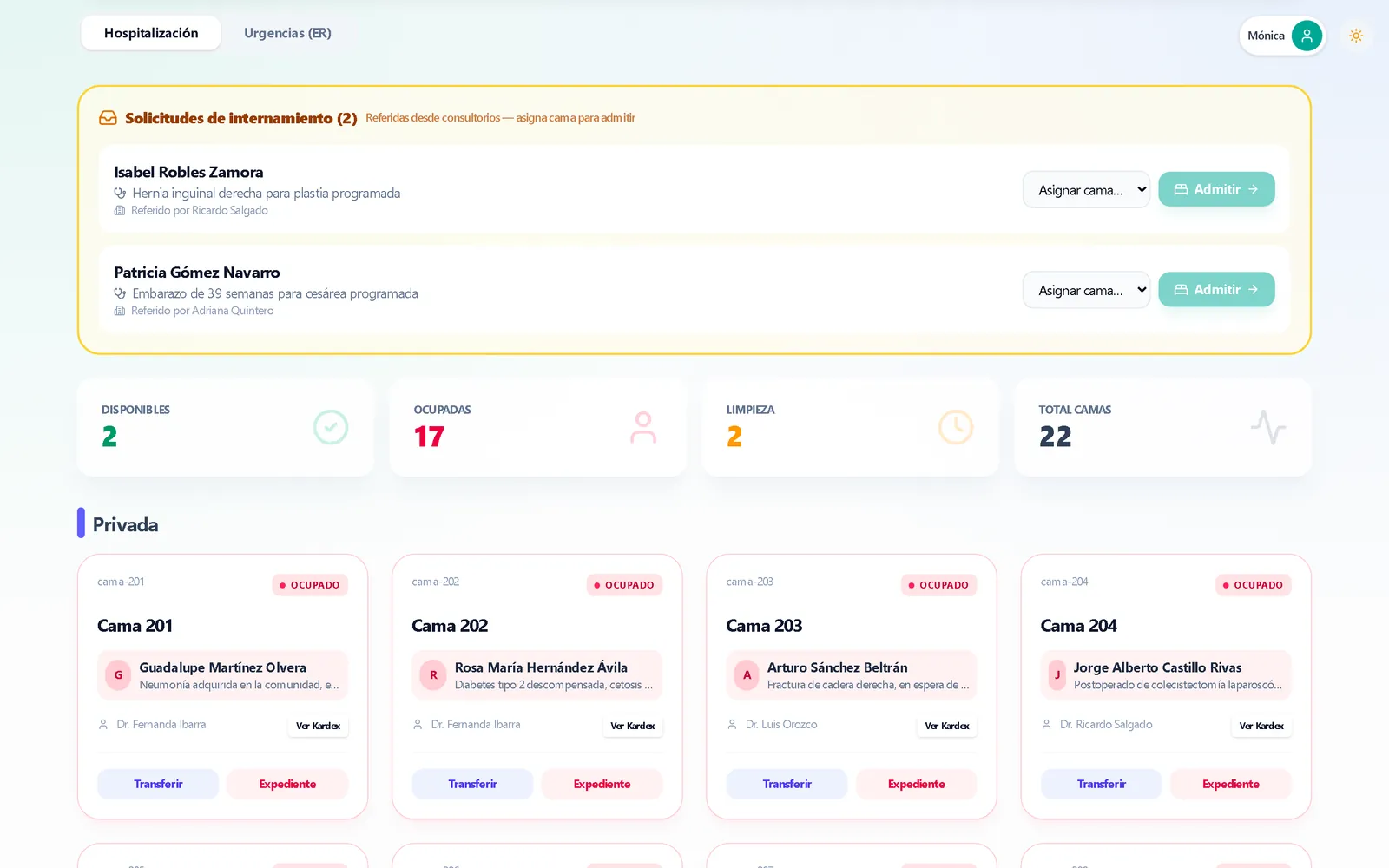Click the A avatar of Arturo Sánchez Beltrán

pyautogui.click(x=747, y=675)
